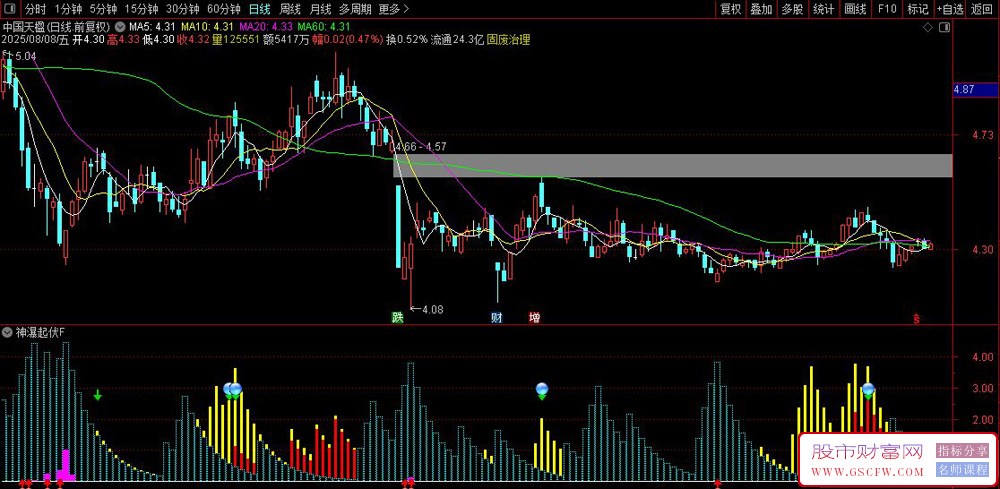Click the MA10: 4.31 indicator label
This screenshot has width=1000, height=489.
[x=208, y=27]
